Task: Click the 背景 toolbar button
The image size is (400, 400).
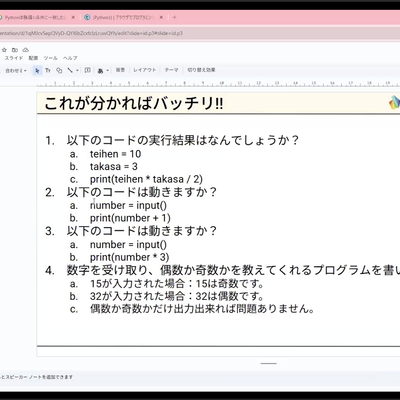Action: (x=120, y=70)
